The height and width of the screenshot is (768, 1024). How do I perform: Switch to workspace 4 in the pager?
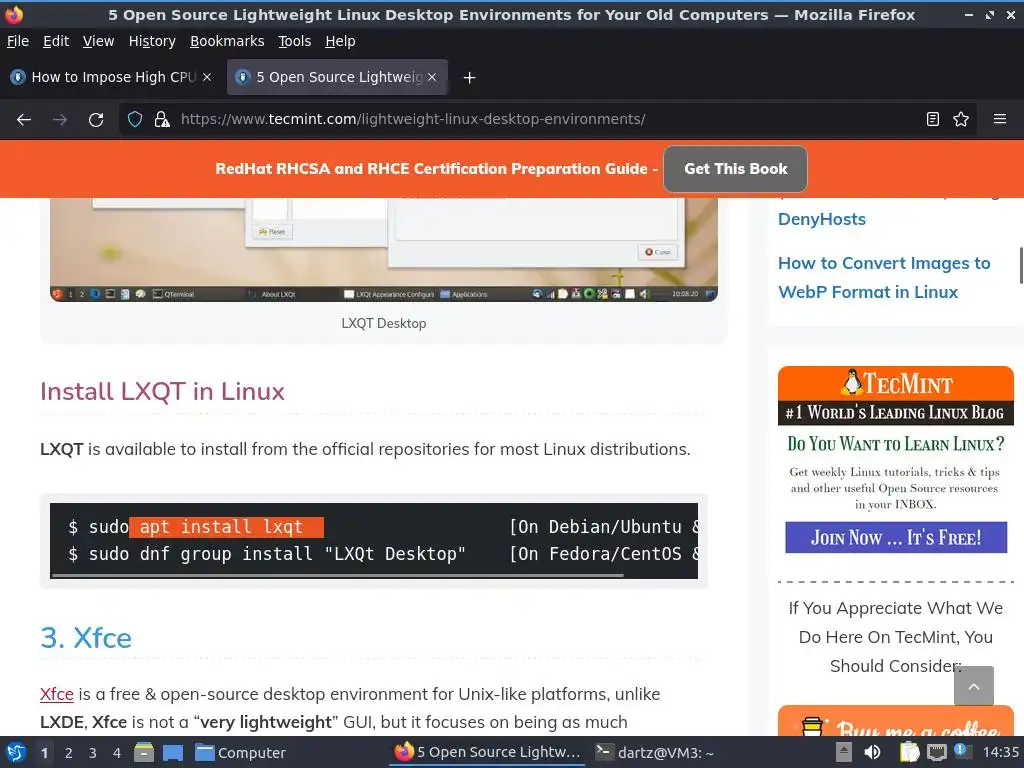[117, 753]
